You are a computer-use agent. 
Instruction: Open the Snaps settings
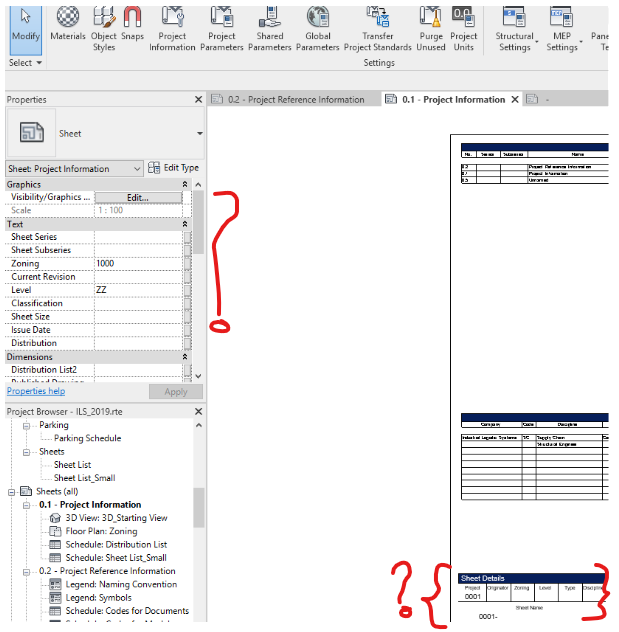click(x=132, y=24)
